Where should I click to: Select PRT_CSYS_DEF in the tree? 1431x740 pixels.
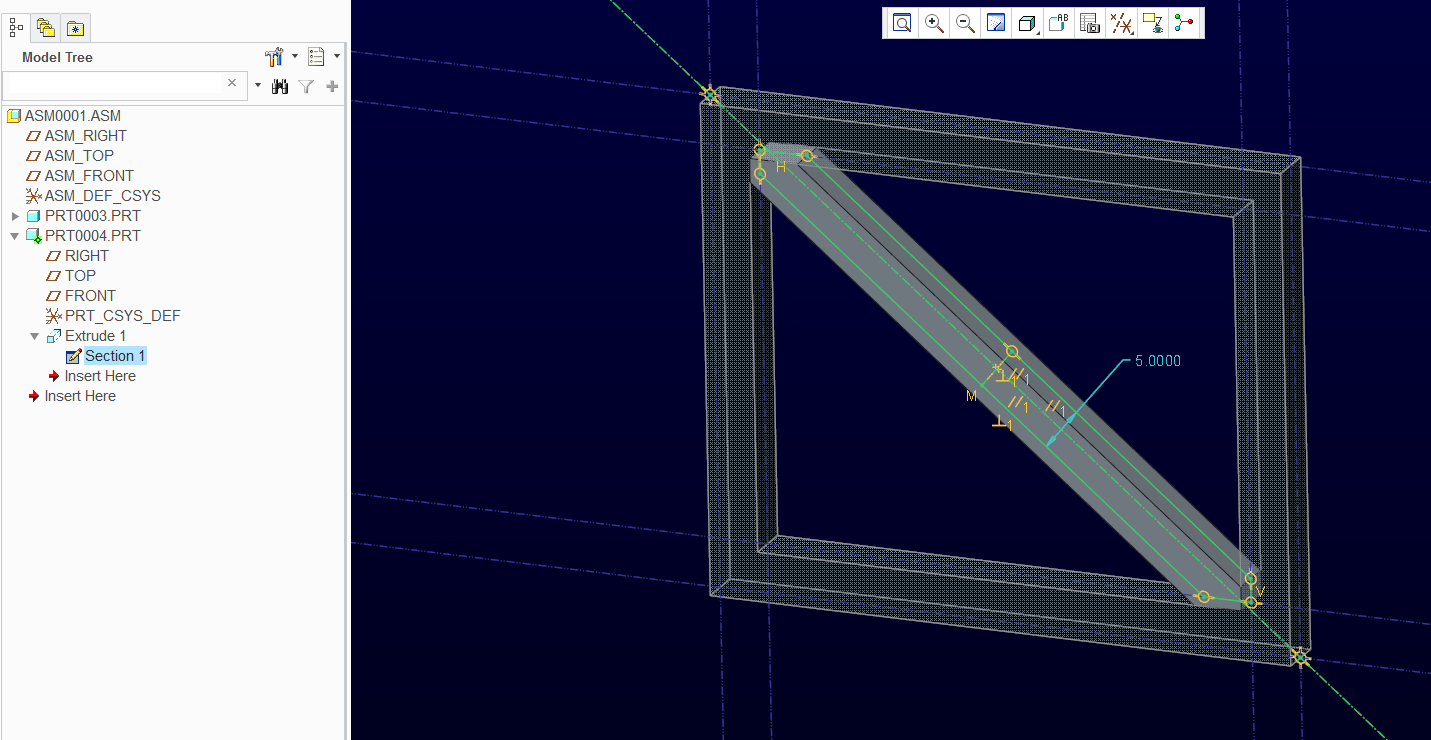pyautogui.click(x=122, y=316)
